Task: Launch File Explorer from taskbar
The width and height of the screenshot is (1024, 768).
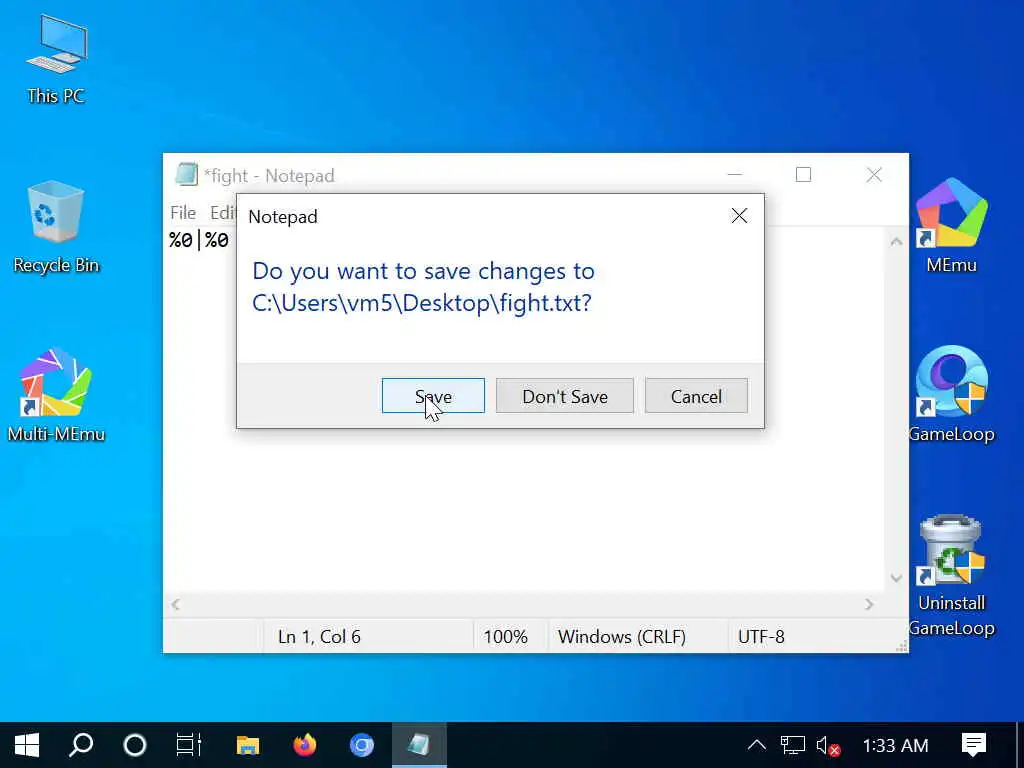Action: pyautogui.click(x=248, y=745)
